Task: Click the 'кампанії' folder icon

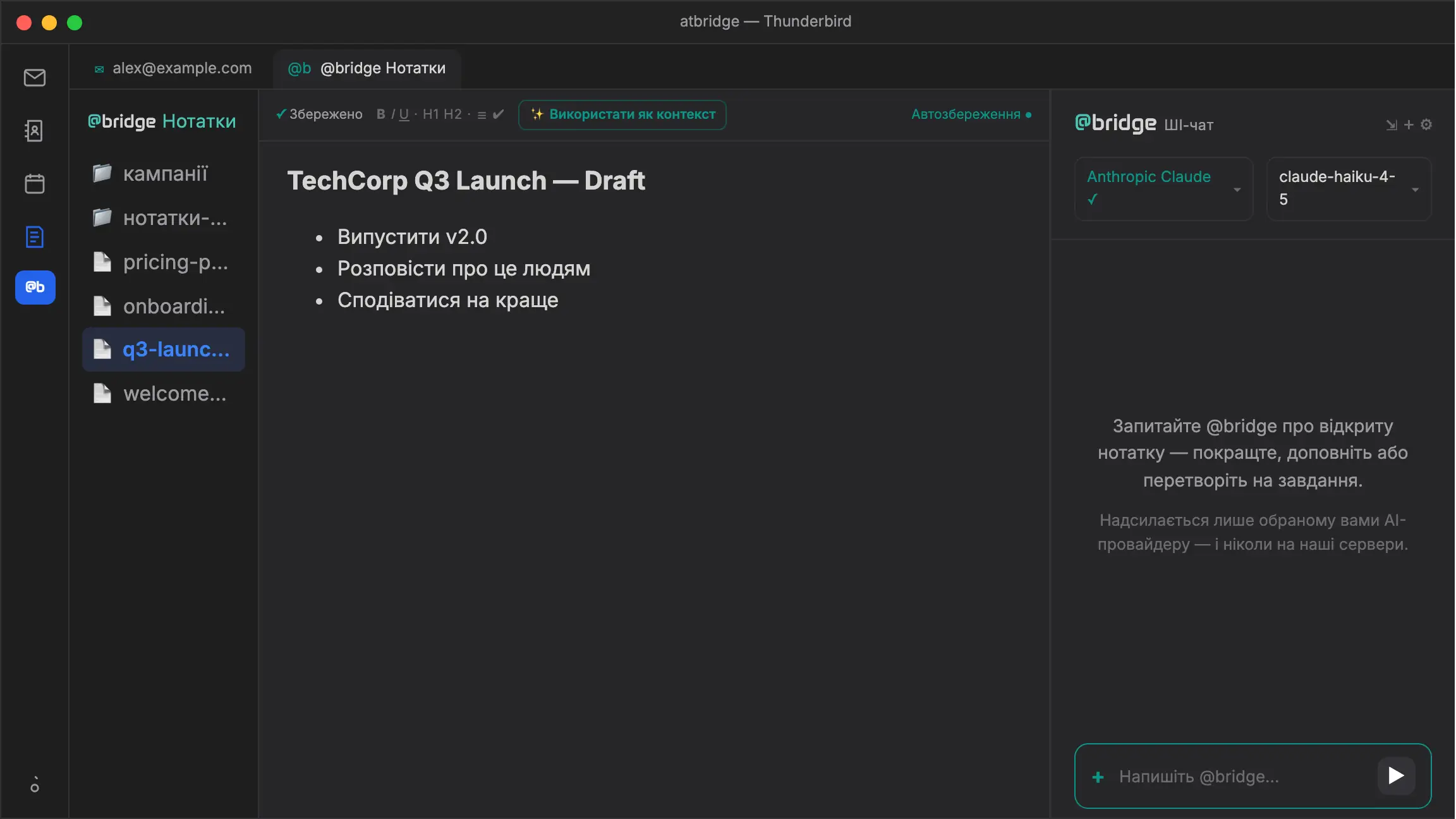Action: pos(102,173)
